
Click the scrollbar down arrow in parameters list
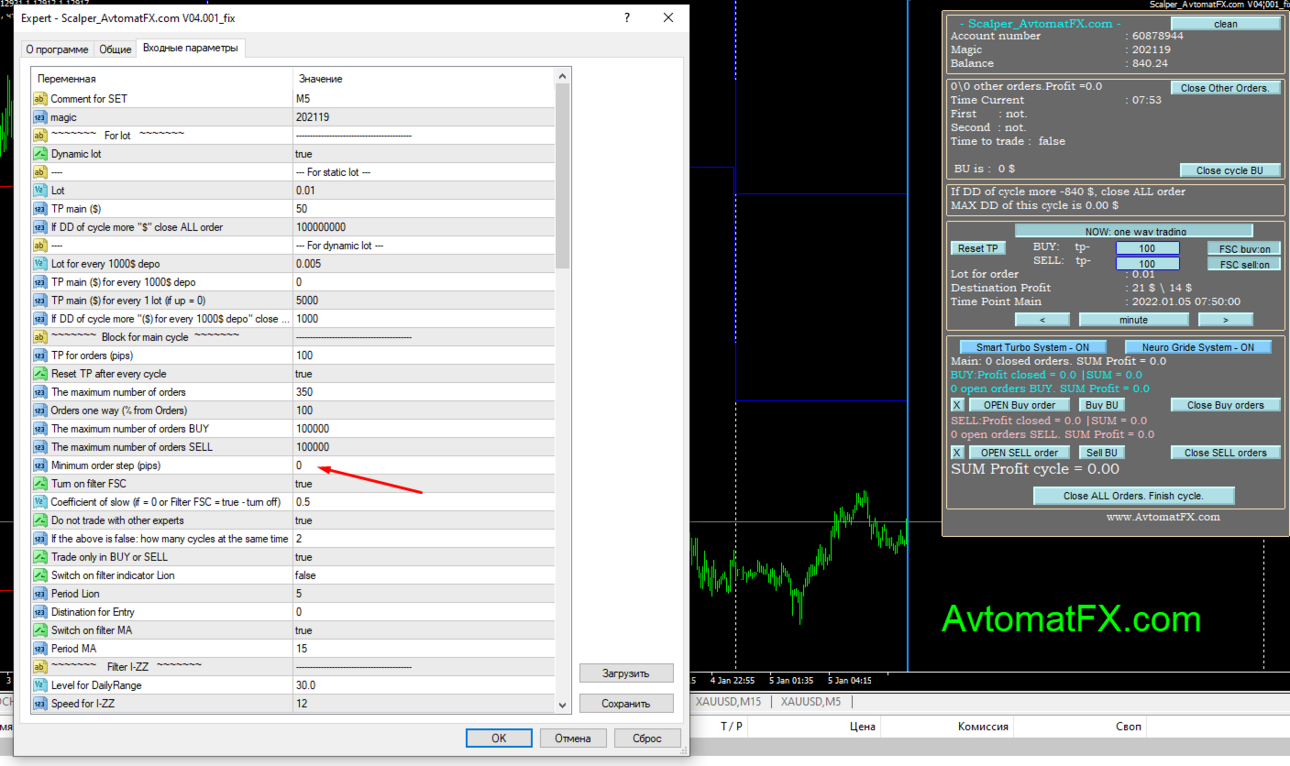click(562, 705)
